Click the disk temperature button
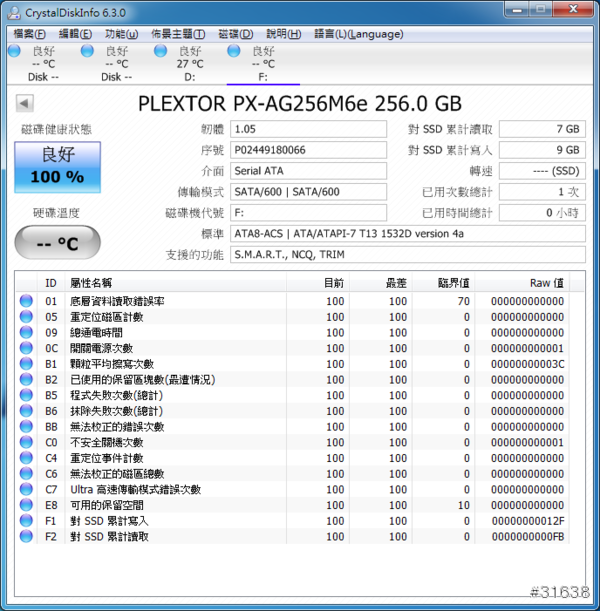 point(57,242)
